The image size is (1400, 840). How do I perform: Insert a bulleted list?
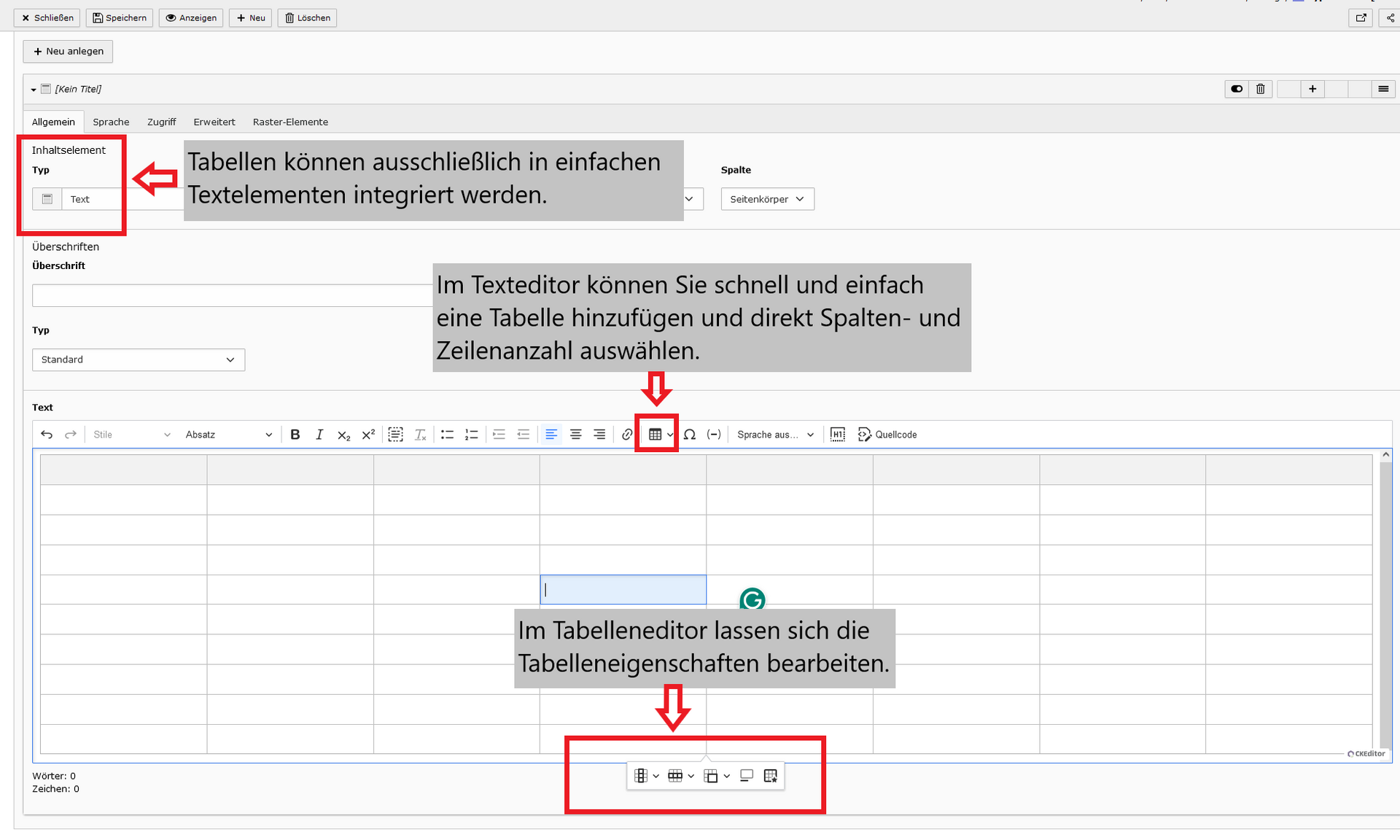click(x=447, y=435)
